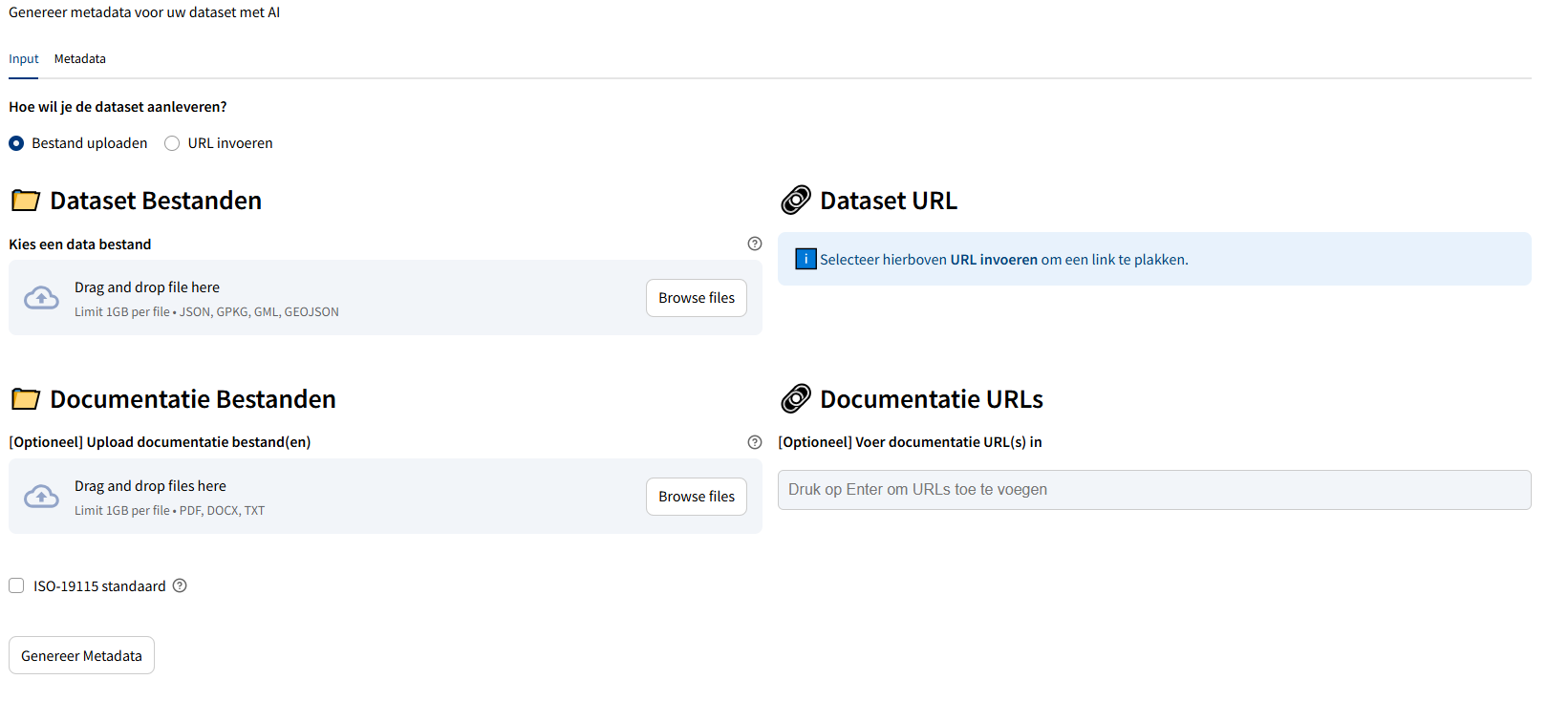The width and height of the screenshot is (1568, 701).
Task: Click the folder icon beside Documentatie Bestanden
Action: click(26, 399)
